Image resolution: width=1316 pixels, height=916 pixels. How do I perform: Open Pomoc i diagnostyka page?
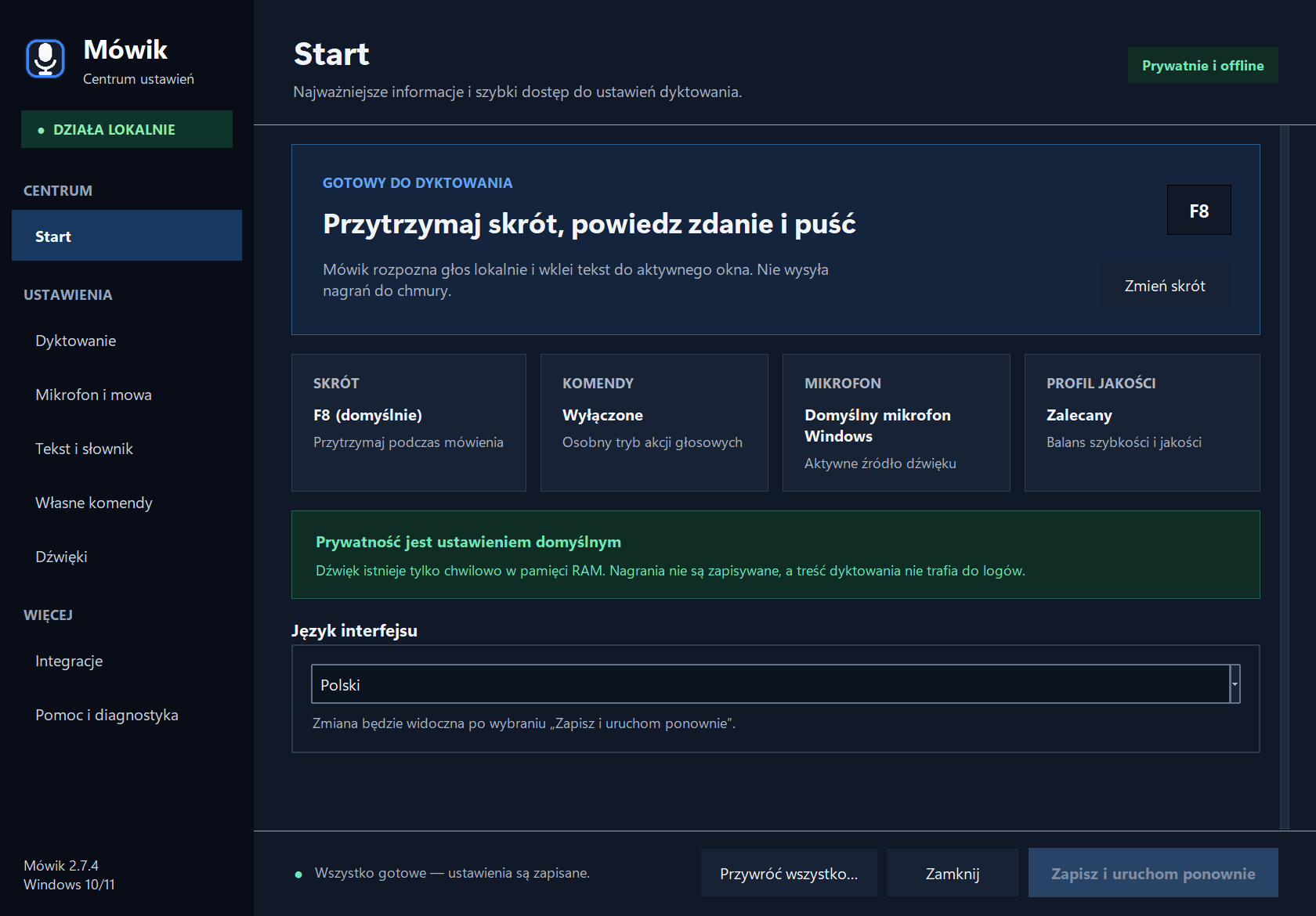(x=127, y=715)
